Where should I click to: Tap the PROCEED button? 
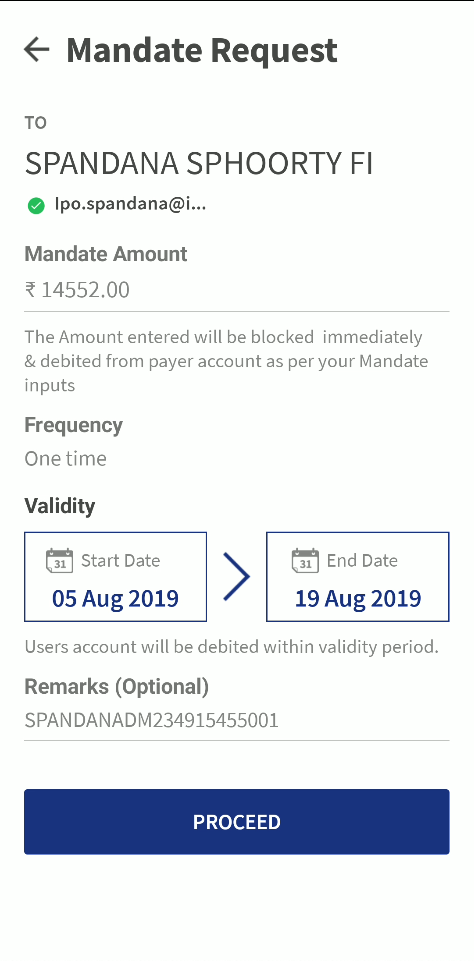tap(237, 822)
